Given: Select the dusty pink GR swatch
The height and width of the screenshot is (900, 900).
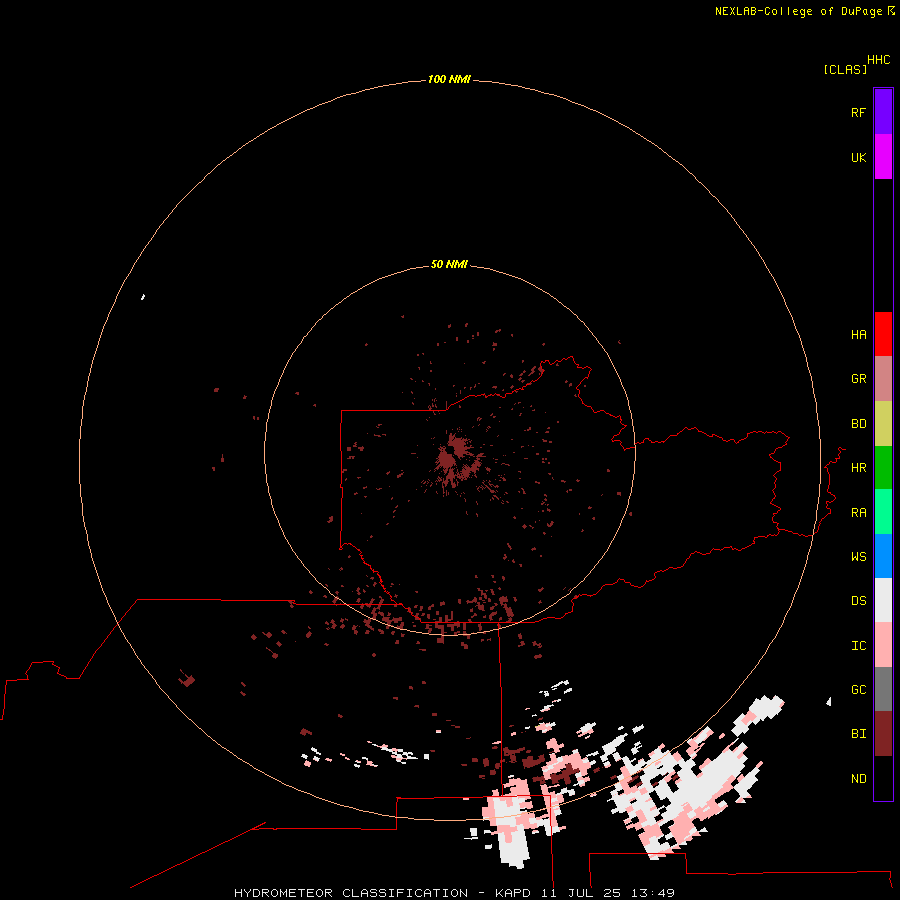Looking at the screenshot, I should pos(883,379).
